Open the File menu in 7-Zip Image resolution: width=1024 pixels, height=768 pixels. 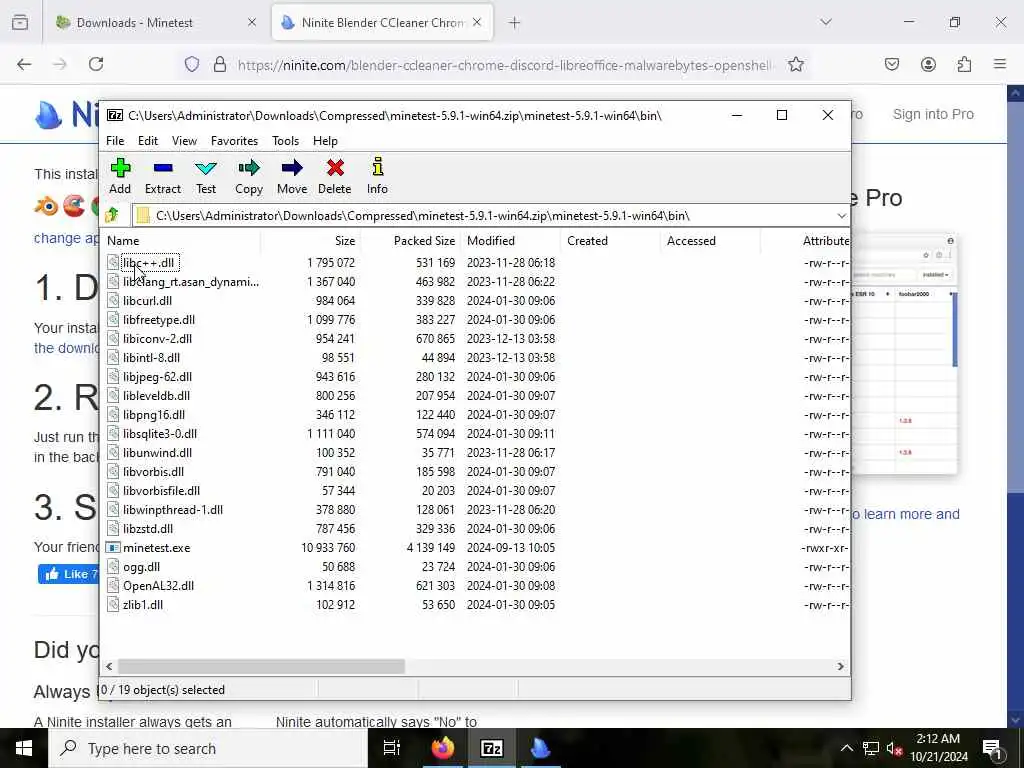pyautogui.click(x=115, y=140)
